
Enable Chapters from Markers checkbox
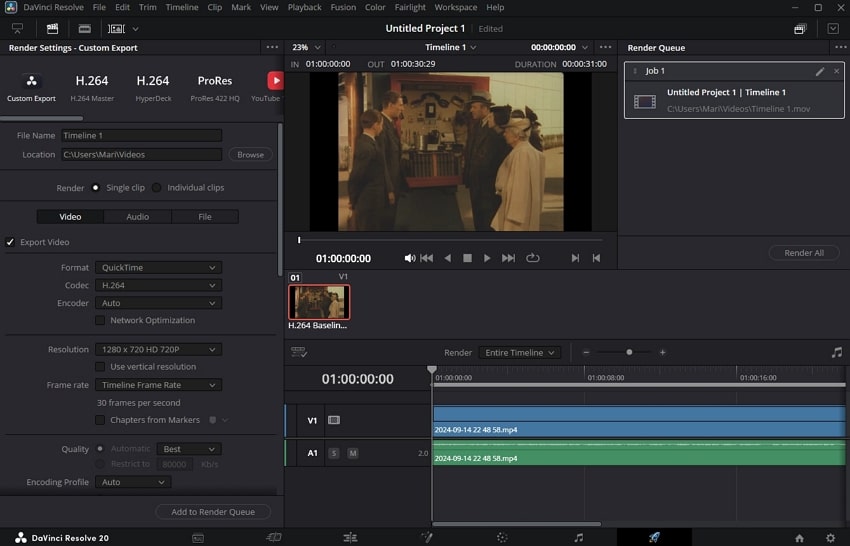pos(100,420)
